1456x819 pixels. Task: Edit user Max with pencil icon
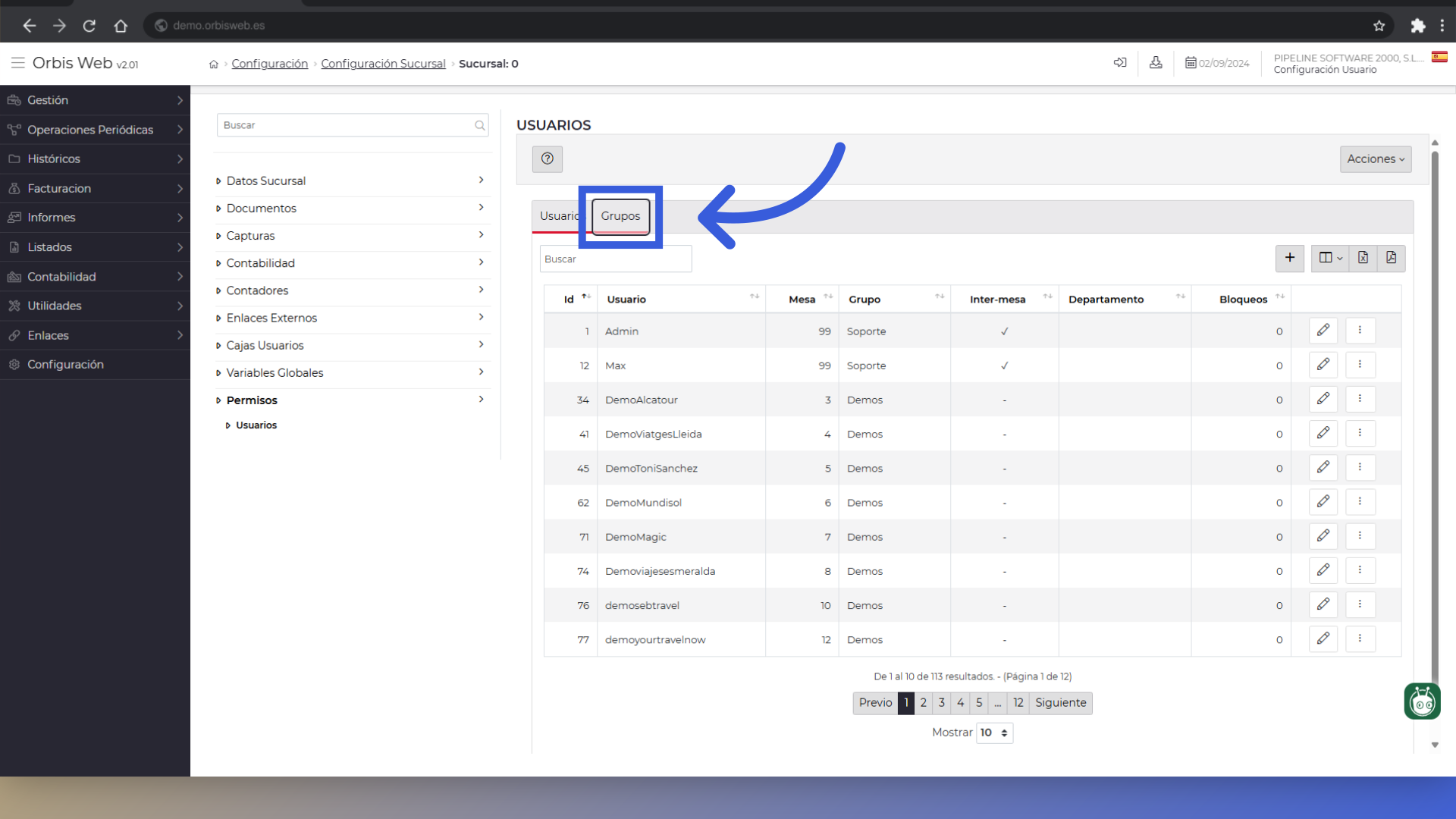(x=1323, y=365)
